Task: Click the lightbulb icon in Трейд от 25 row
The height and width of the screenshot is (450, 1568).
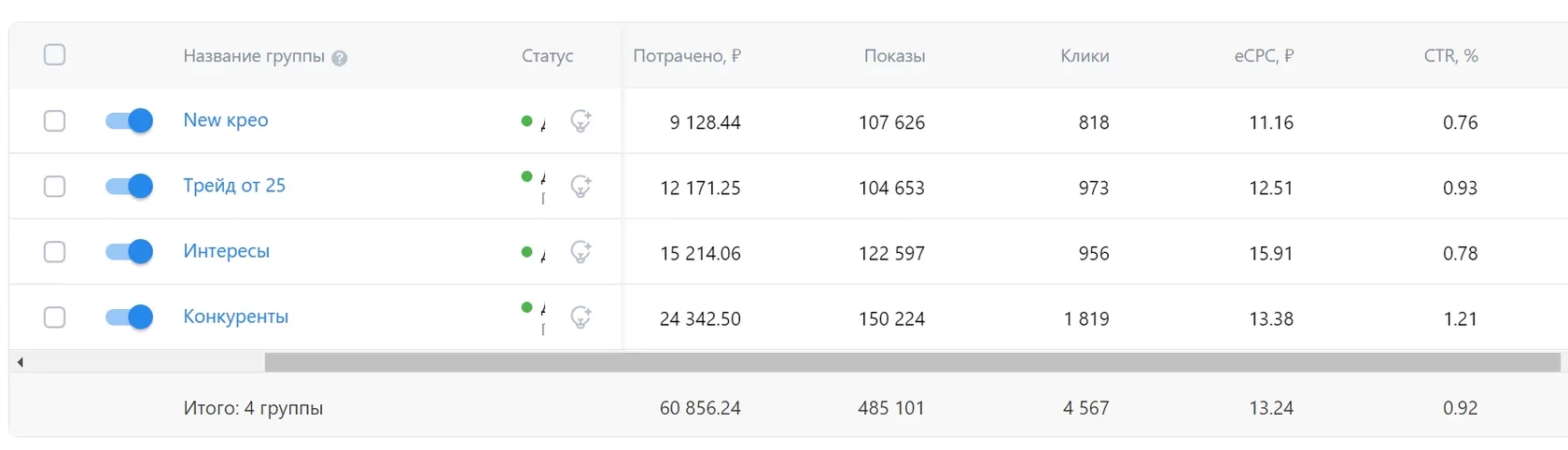Action: click(x=581, y=186)
